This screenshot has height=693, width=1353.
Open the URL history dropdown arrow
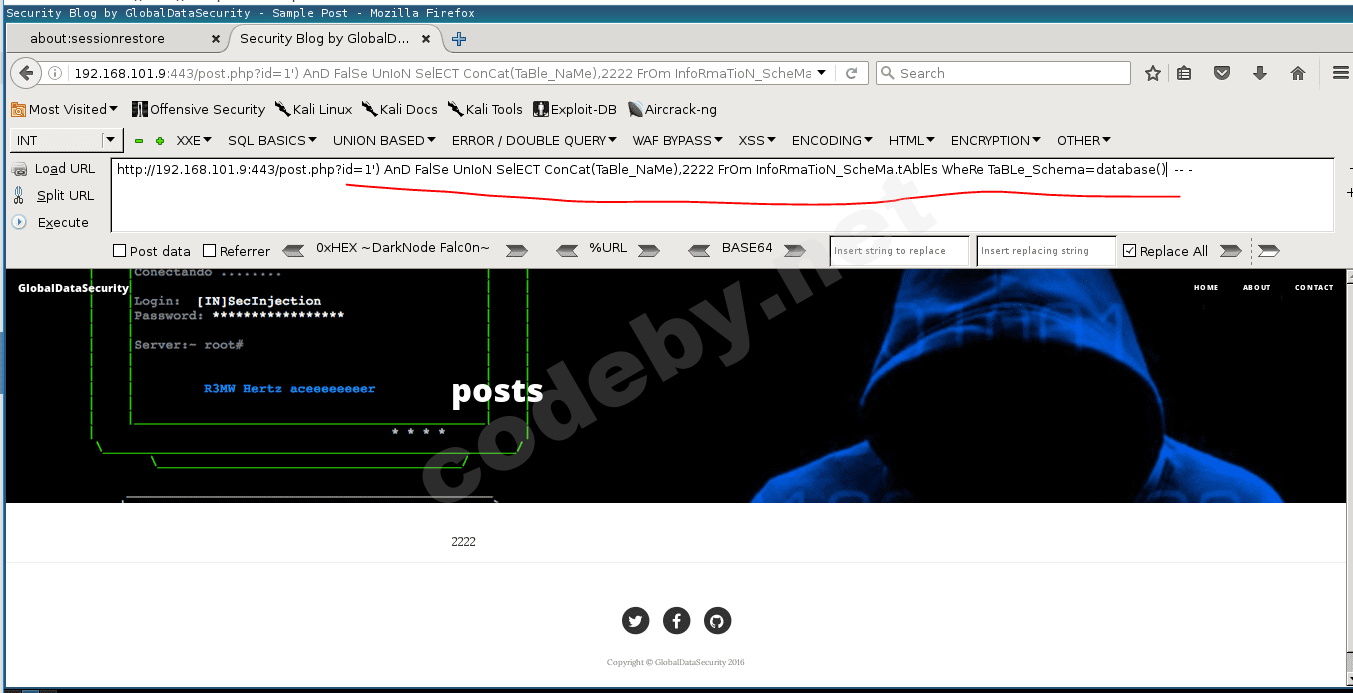[x=821, y=73]
